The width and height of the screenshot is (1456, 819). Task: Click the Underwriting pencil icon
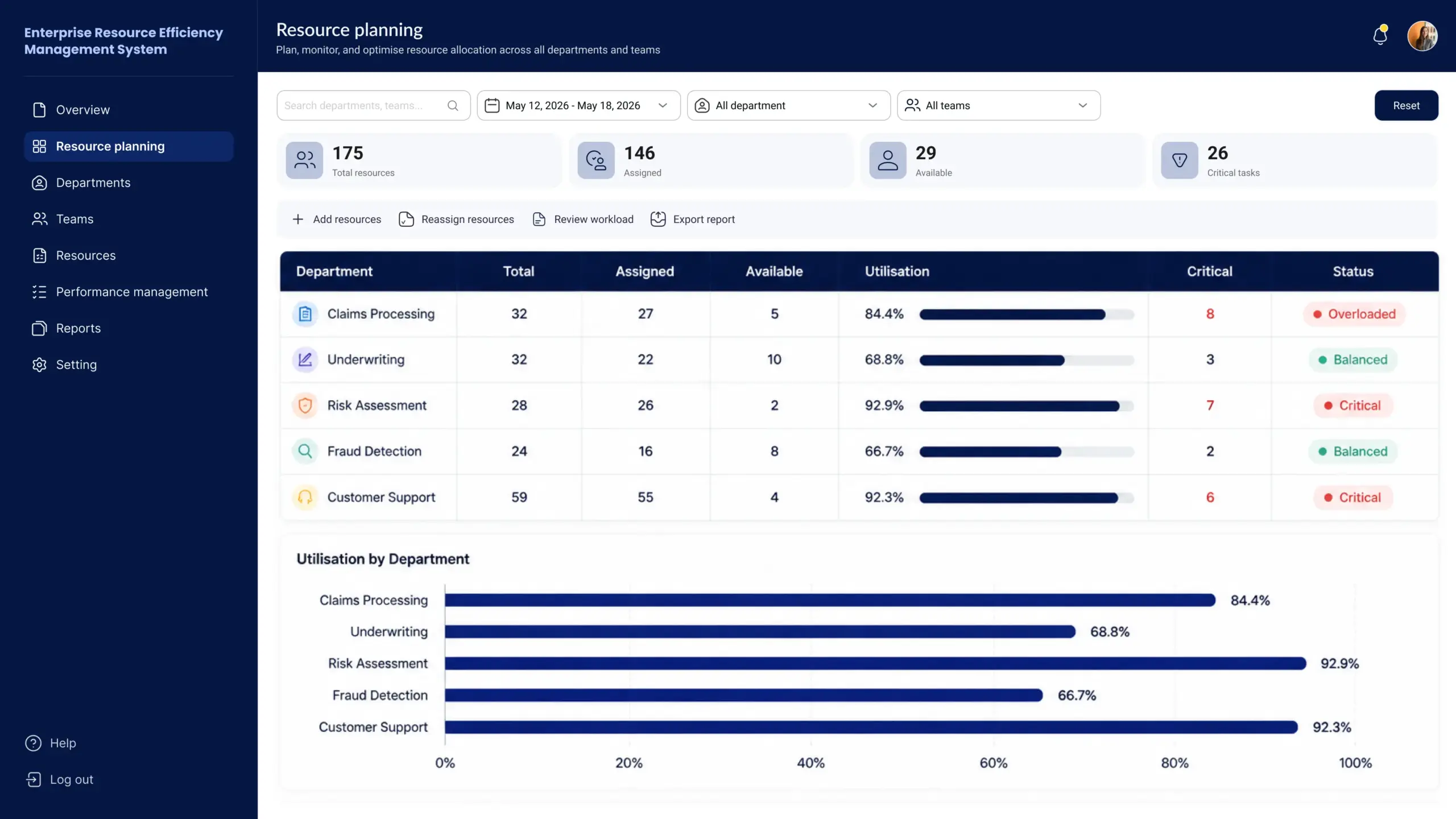point(305,360)
